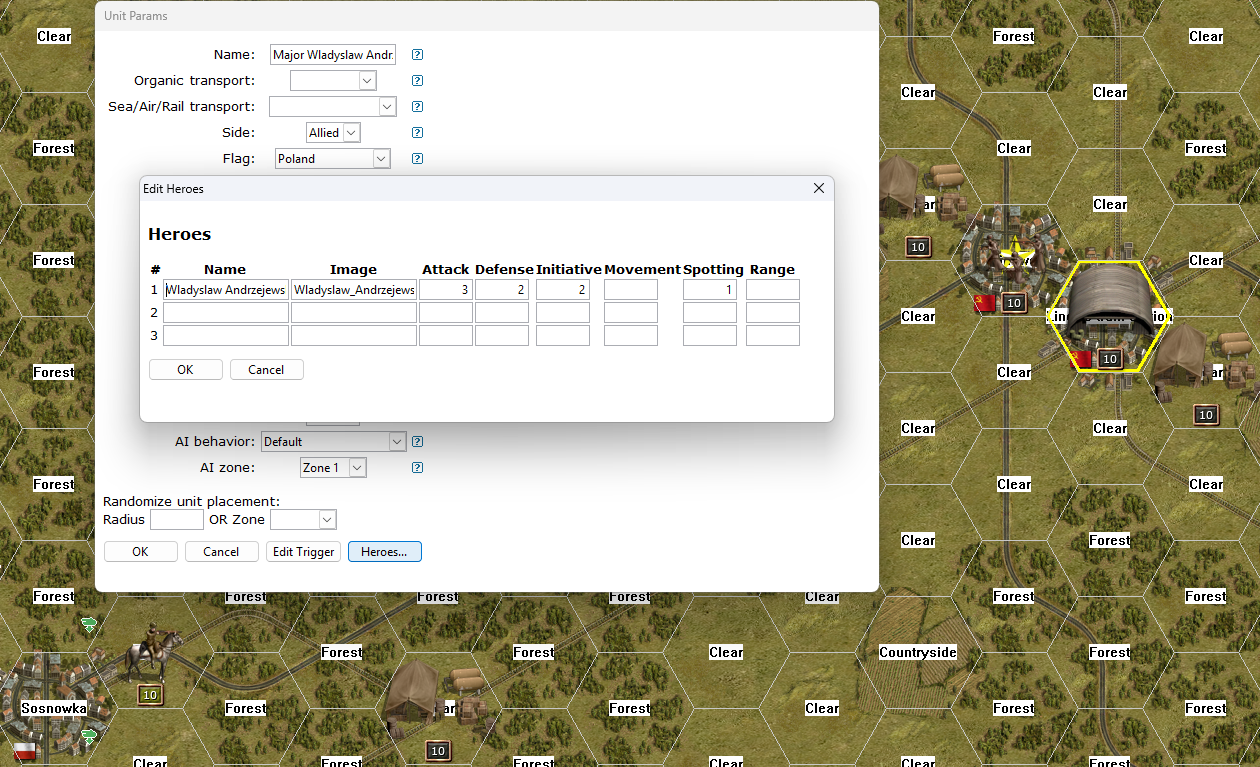Click Cancel in the Unit Params window
This screenshot has width=1260, height=767.
(222, 552)
